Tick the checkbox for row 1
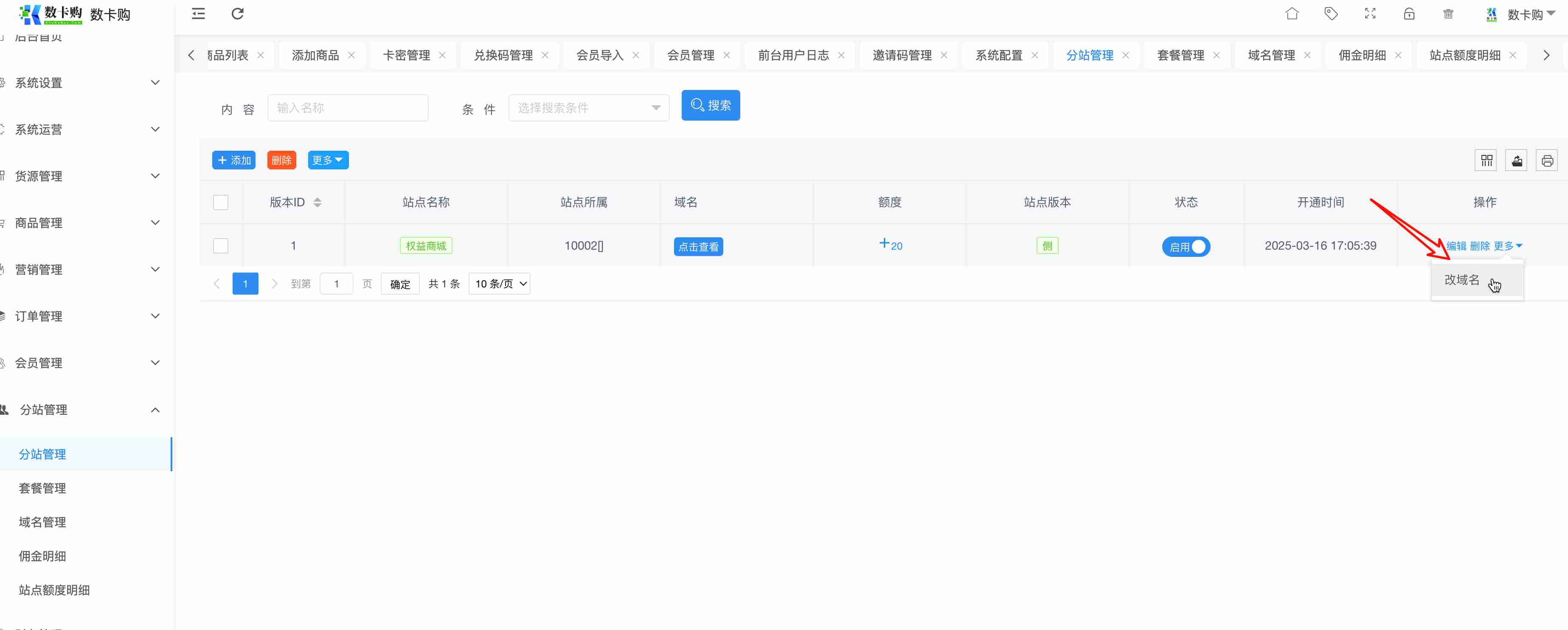Image resolution: width=1568 pixels, height=630 pixels. 221,246
